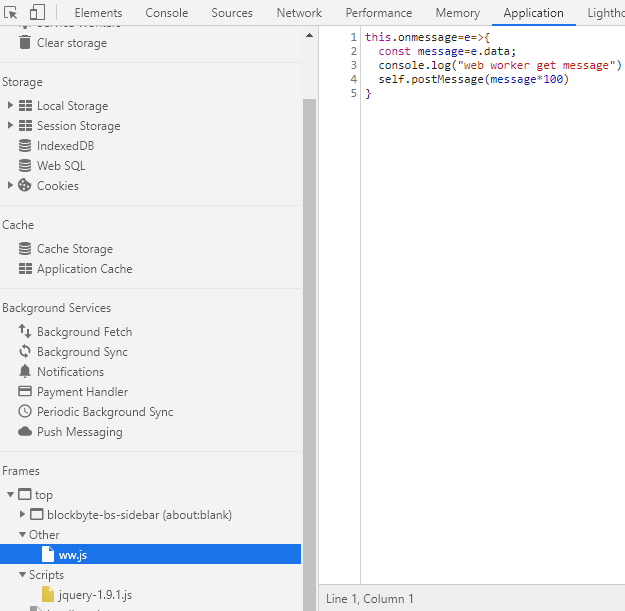Click the inspect element picker icon
The width and height of the screenshot is (625, 611).
click(12, 13)
